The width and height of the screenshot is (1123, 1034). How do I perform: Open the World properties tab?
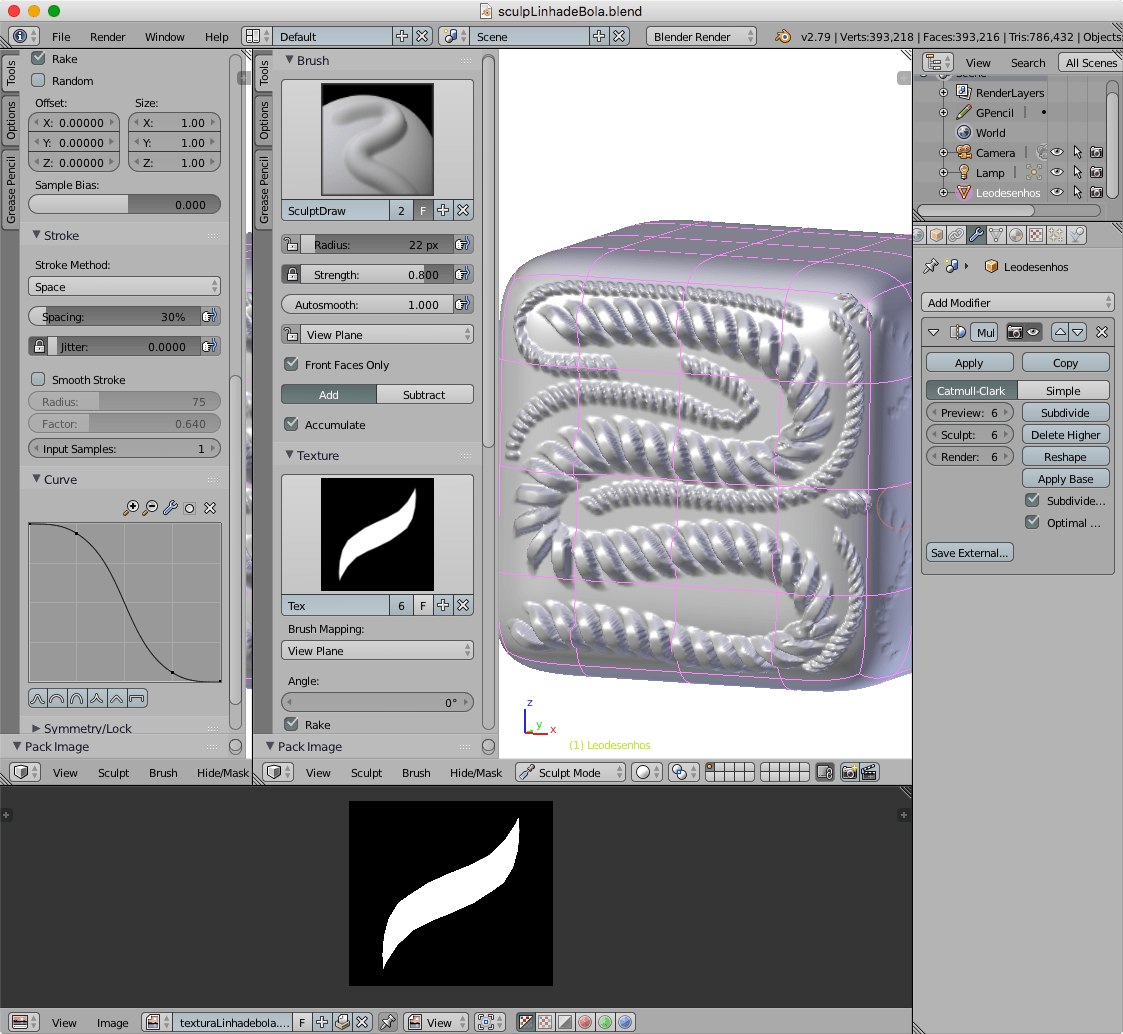tap(918, 234)
